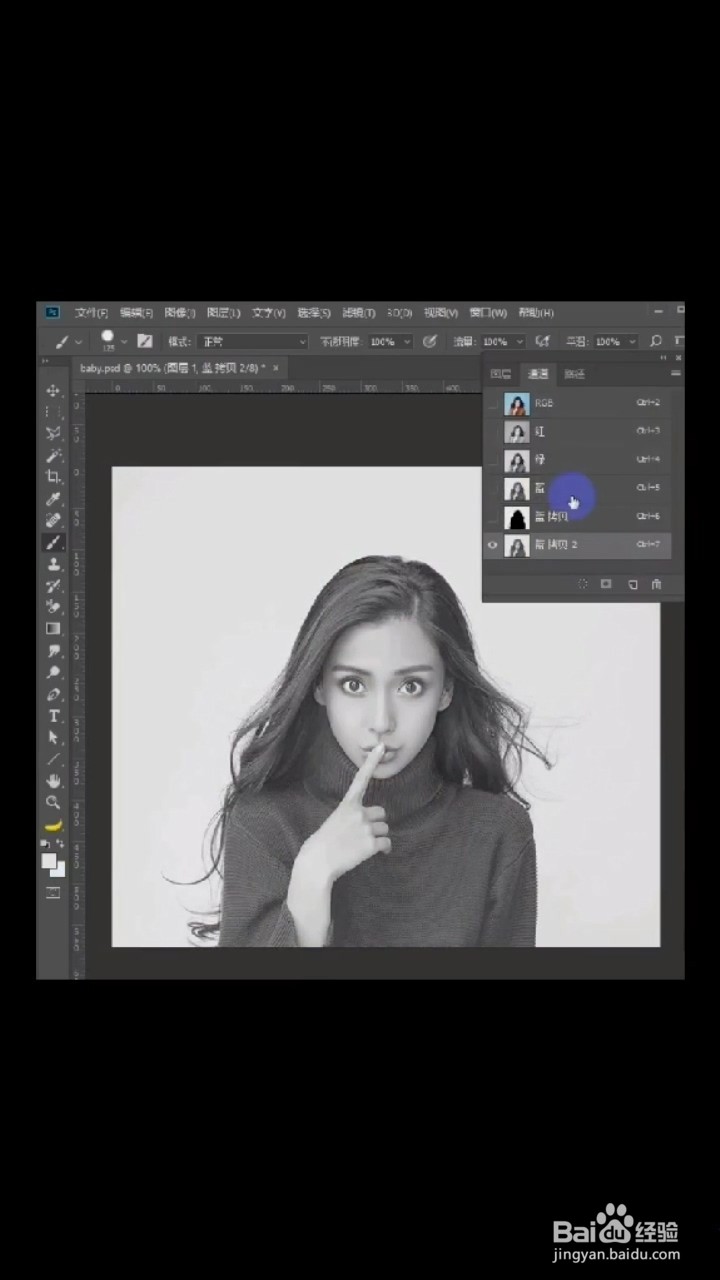Viewport: 720px width, 1280px height.
Task: Open the 文件(F) menu
Action: coord(92,312)
